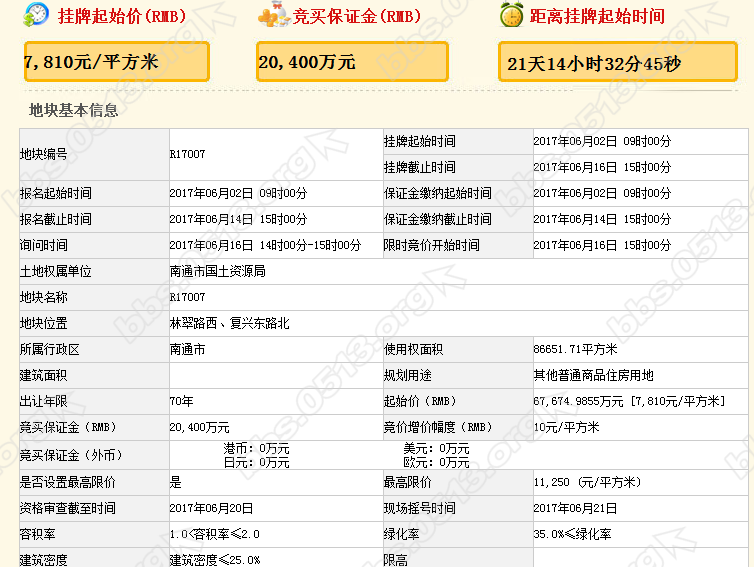Click the value 1.0<容积率≤2.0
This screenshot has height=567, width=754.
[x=214, y=534]
